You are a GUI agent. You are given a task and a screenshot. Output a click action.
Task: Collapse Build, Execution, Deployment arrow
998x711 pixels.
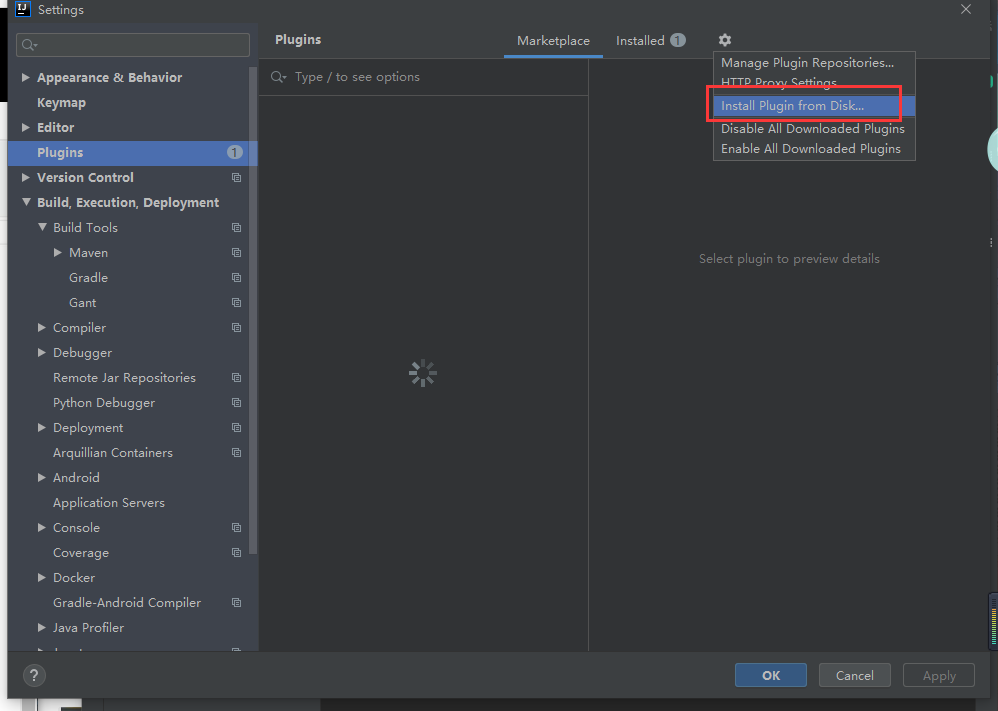(x=26, y=202)
